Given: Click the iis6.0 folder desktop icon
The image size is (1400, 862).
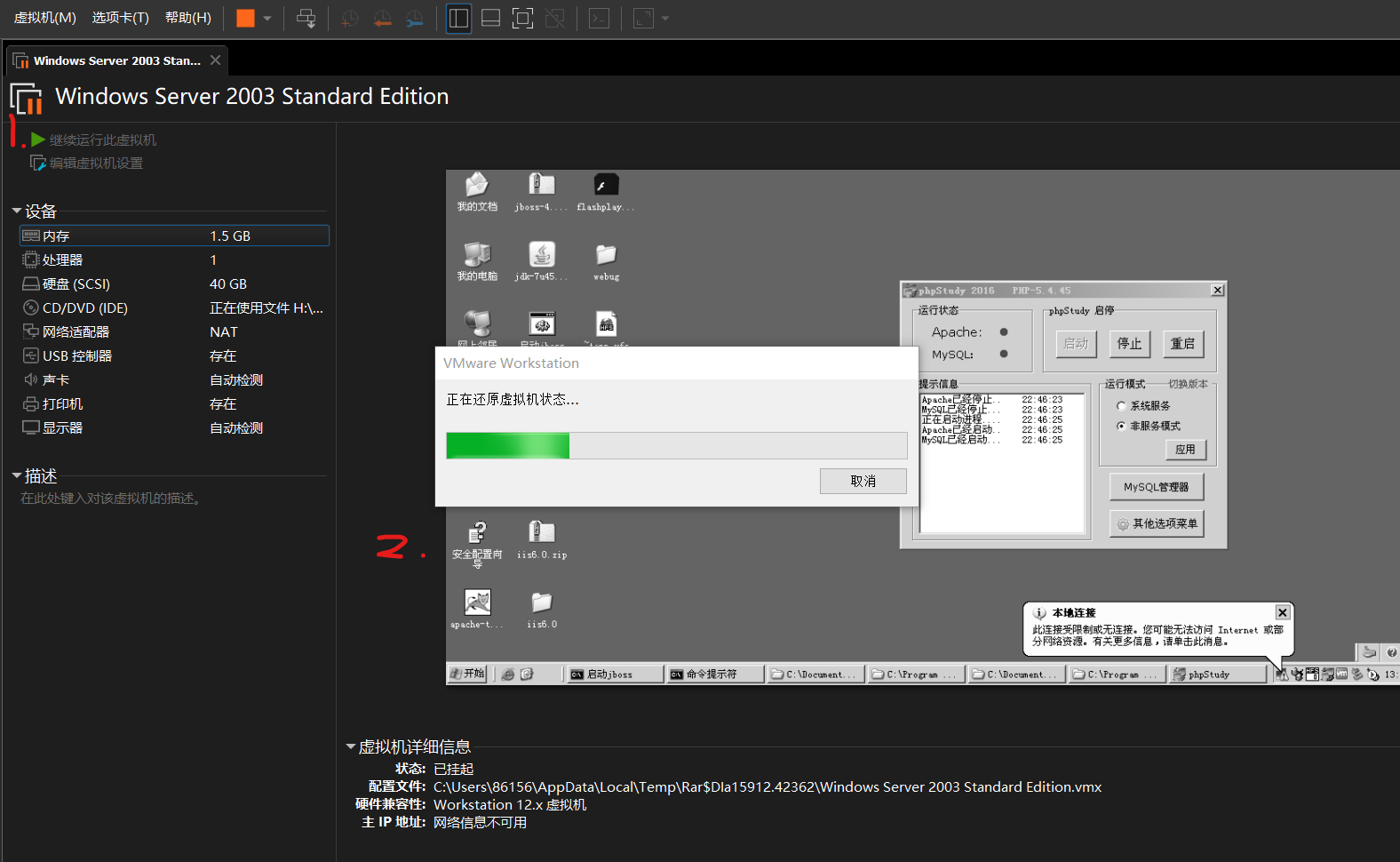Looking at the screenshot, I should (x=541, y=610).
